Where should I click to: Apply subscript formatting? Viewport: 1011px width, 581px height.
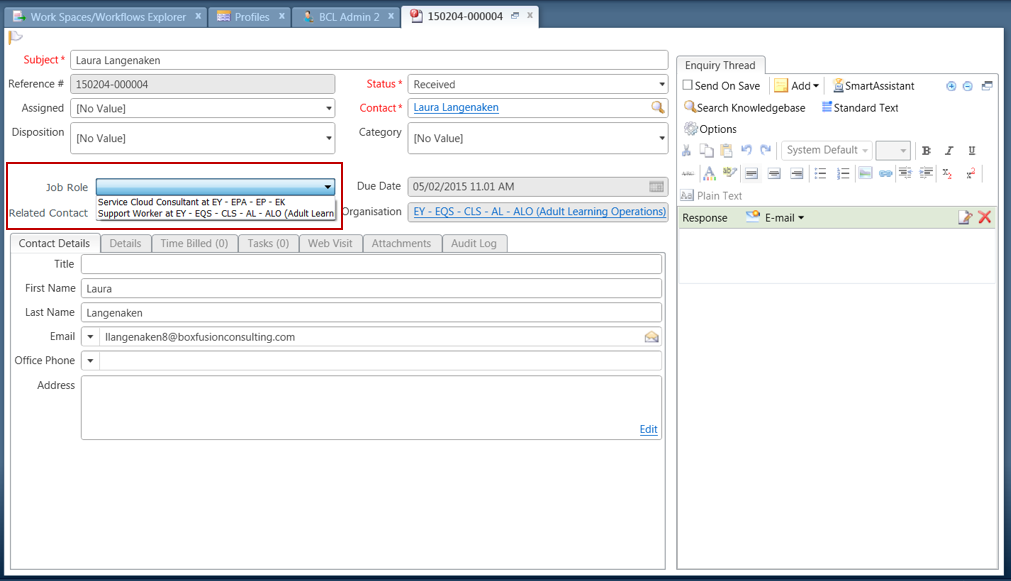(947, 173)
